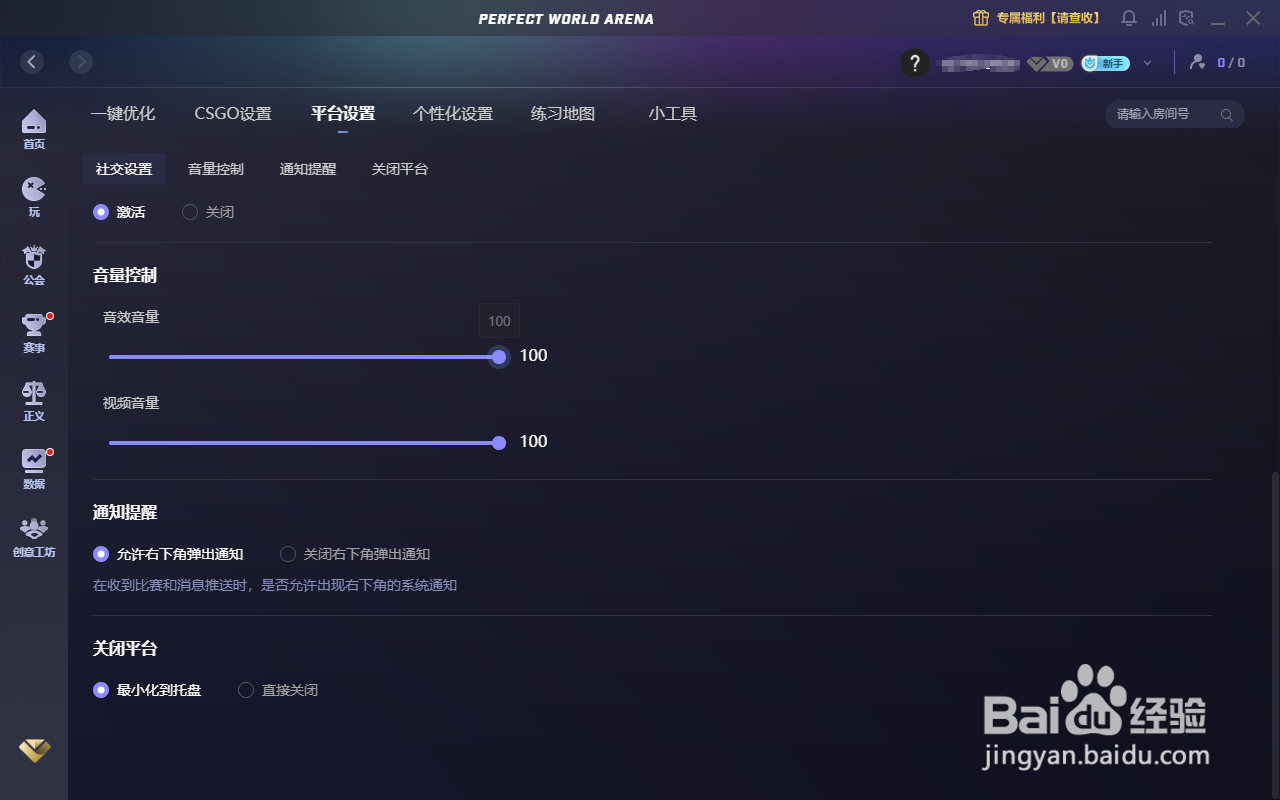
Task: Click the 通知提醒 section heading
Action: (125, 512)
